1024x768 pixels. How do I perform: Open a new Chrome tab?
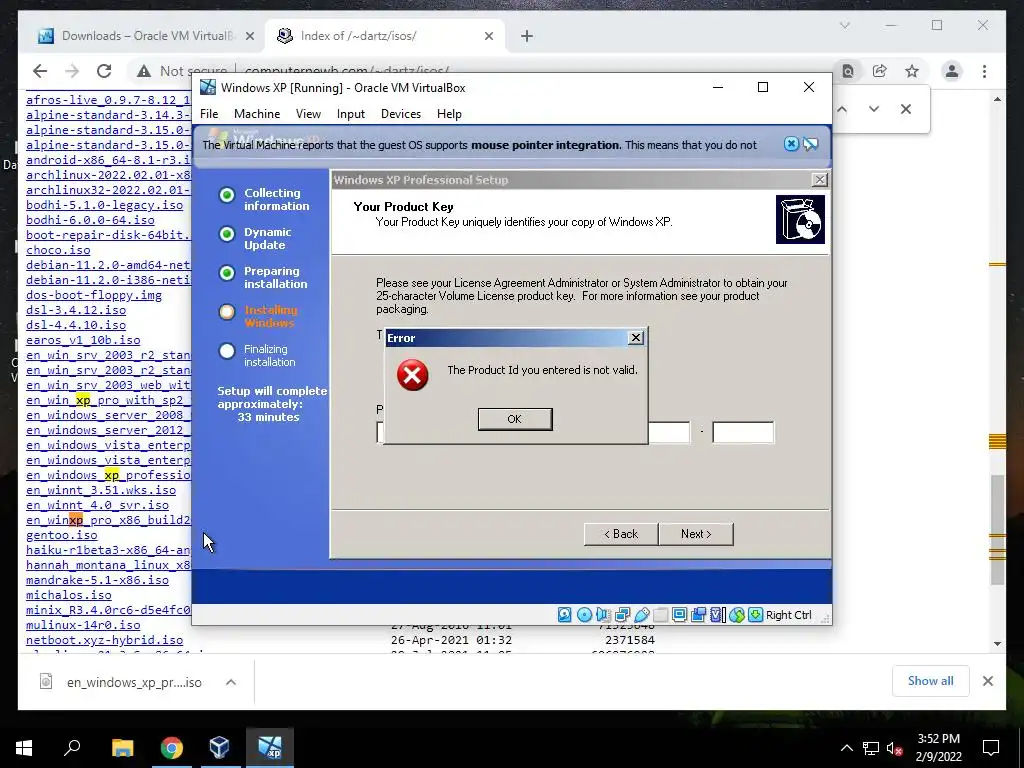pyautogui.click(x=527, y=37)
